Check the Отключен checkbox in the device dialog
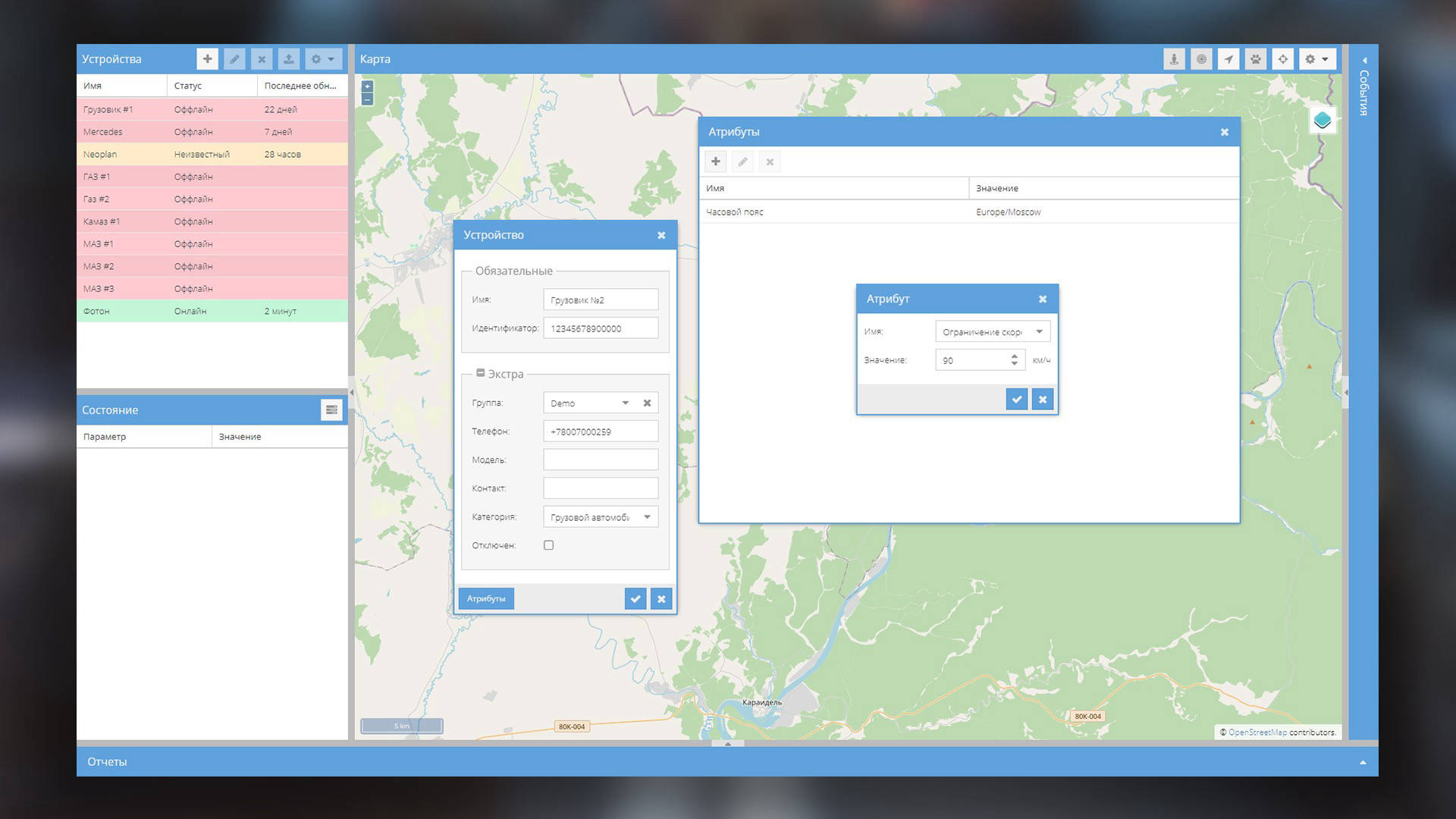The width and height of the screenshot is (1456, 819). point(548,544)
